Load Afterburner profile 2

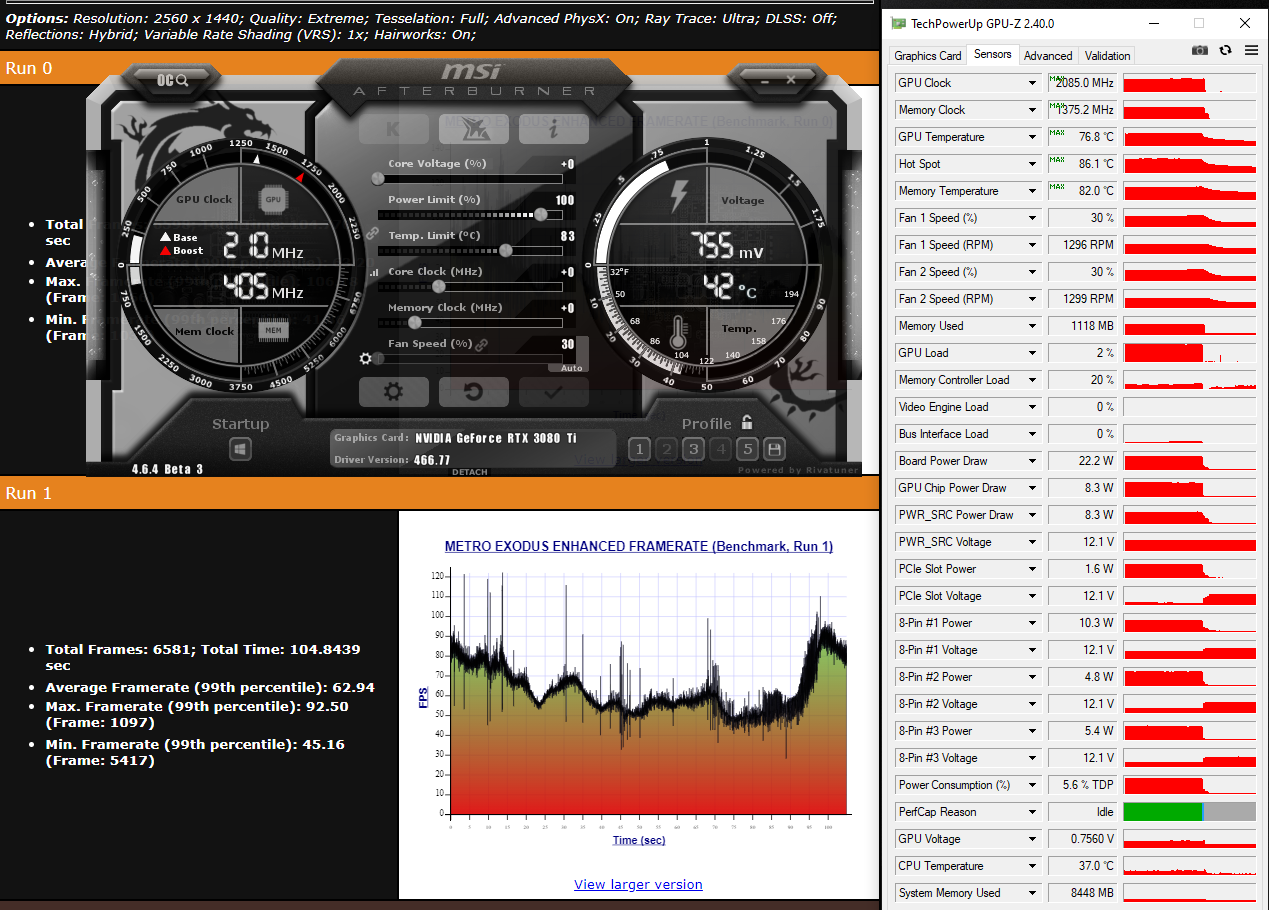(x=666, y=449)
